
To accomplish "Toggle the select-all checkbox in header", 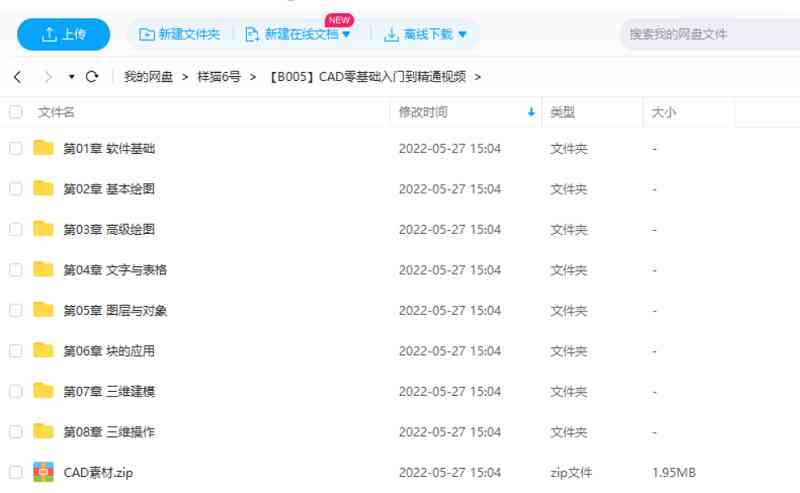I will pos(15,113).
